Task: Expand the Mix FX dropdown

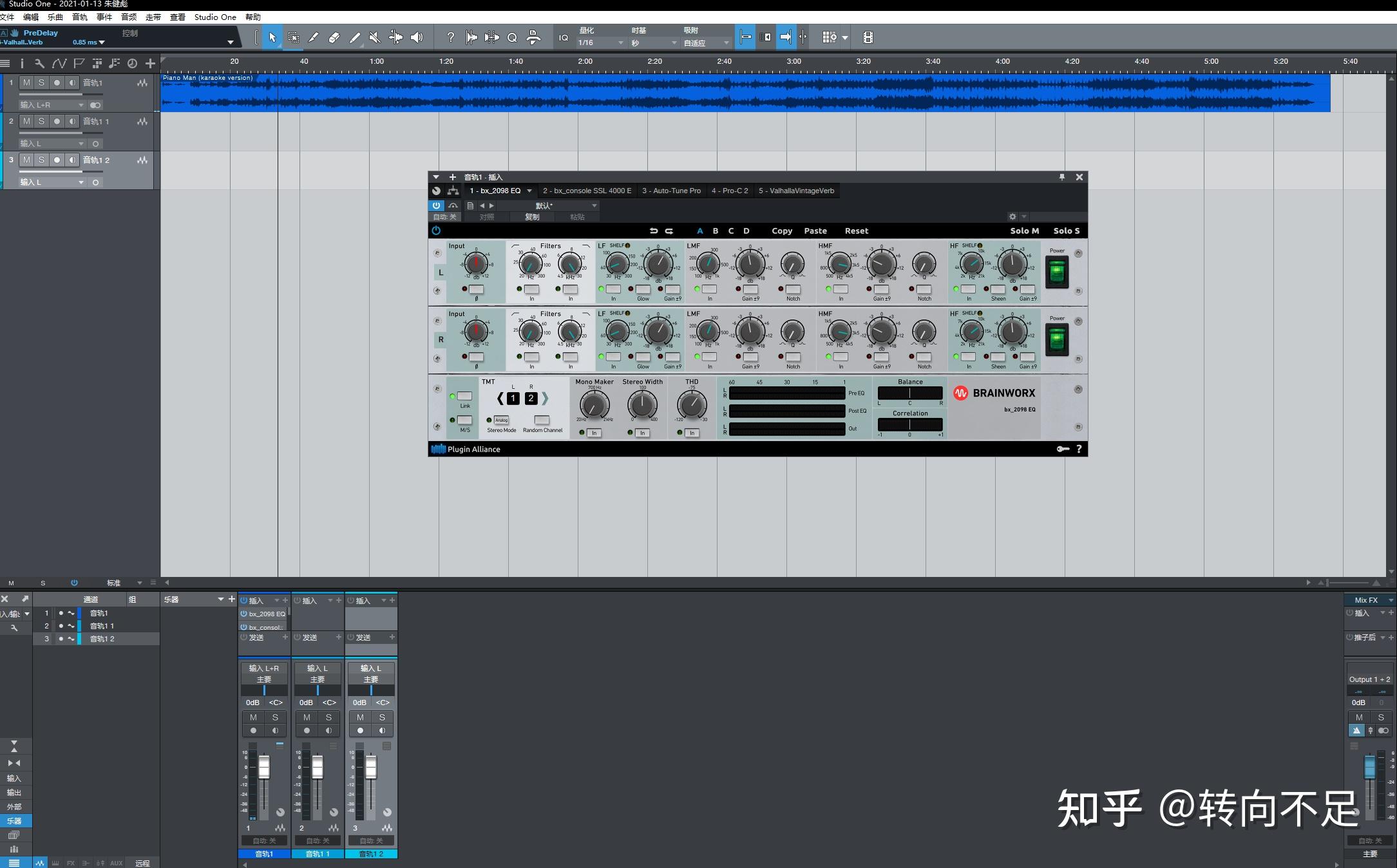Action: pyautogui.click(x=1391, y=600)
